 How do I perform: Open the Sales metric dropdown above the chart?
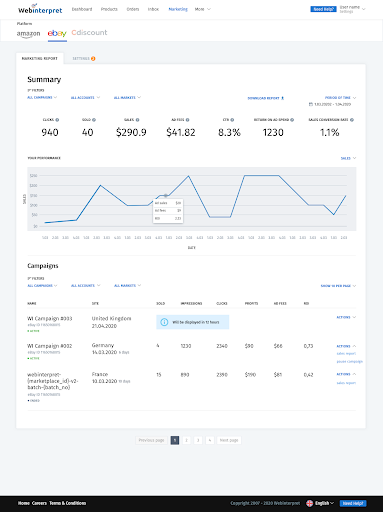(x=348, y=158)
